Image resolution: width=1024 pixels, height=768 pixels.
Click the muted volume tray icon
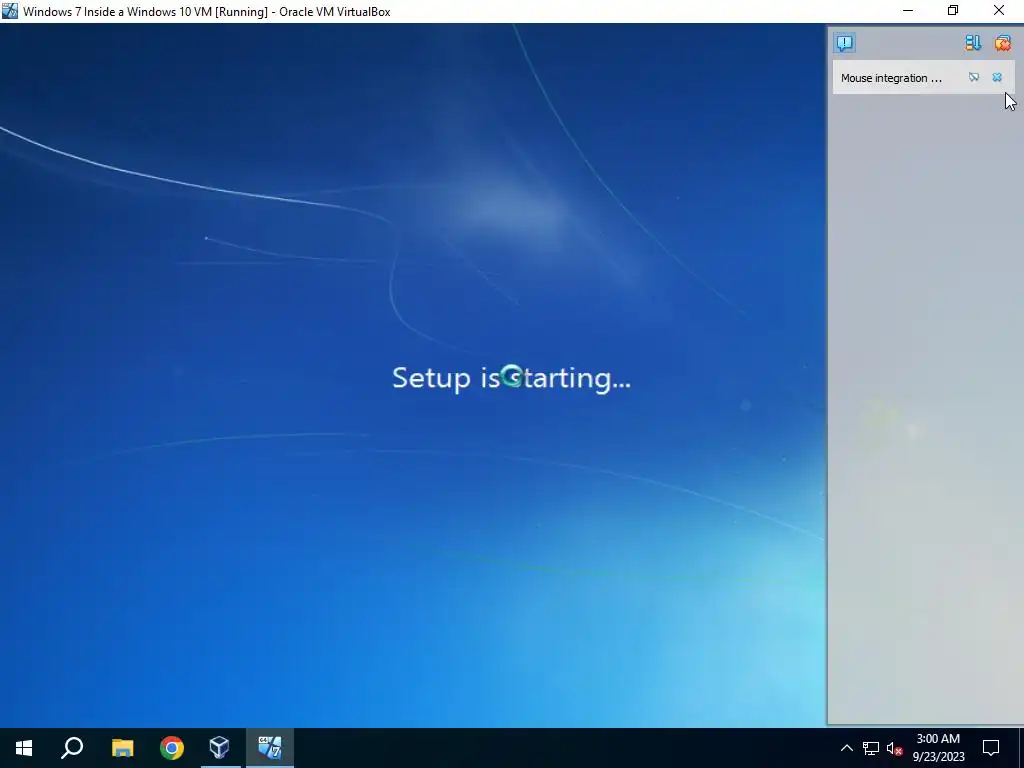894,748
